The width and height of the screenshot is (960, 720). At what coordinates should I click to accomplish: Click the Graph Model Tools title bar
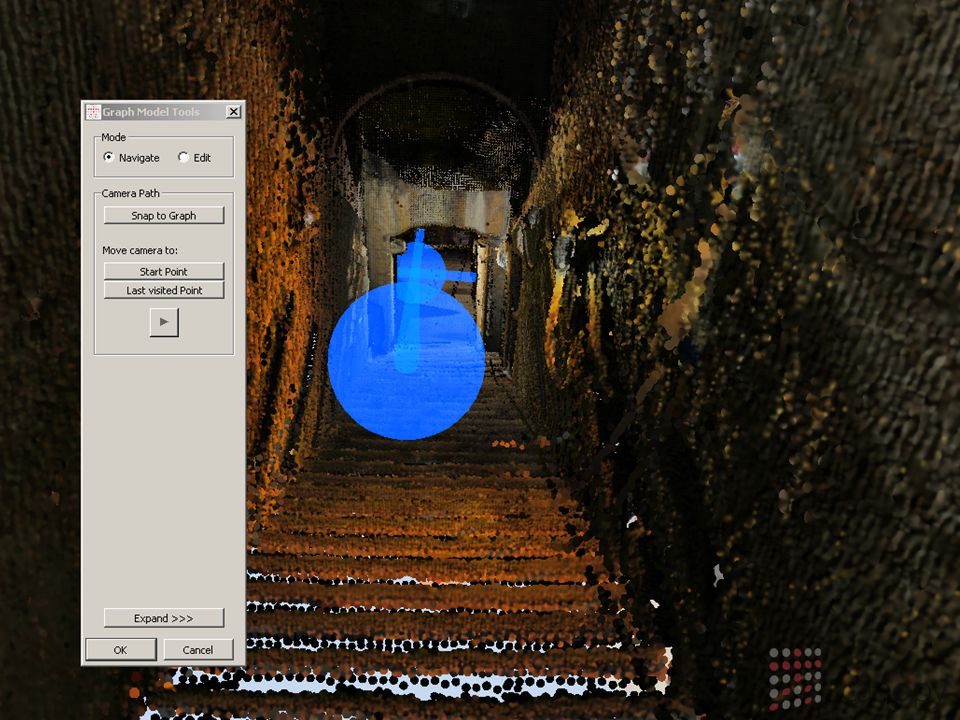pyautogui.click(x=163, y=111)
